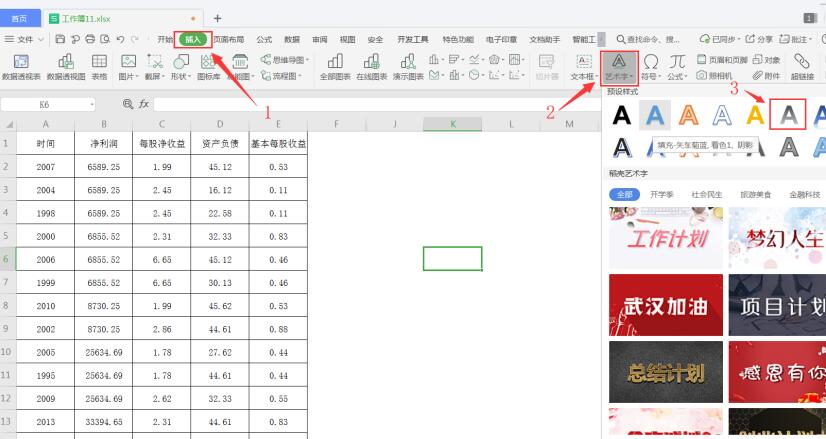Insert a PivotTable (数据透视表)

[21, 67]
